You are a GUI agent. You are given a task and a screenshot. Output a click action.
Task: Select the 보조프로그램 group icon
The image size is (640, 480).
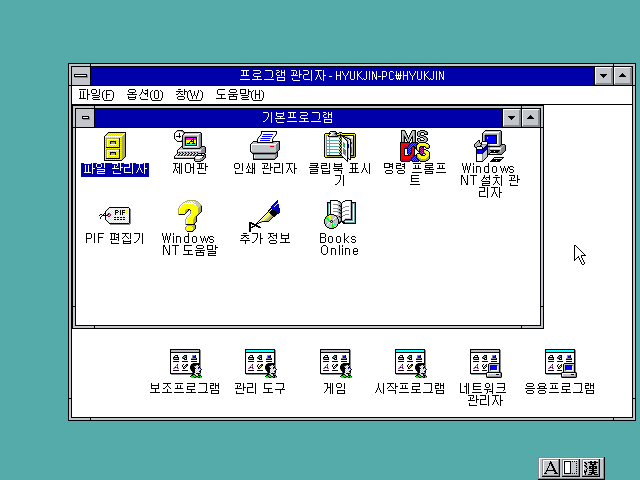[x=186, y=363]
